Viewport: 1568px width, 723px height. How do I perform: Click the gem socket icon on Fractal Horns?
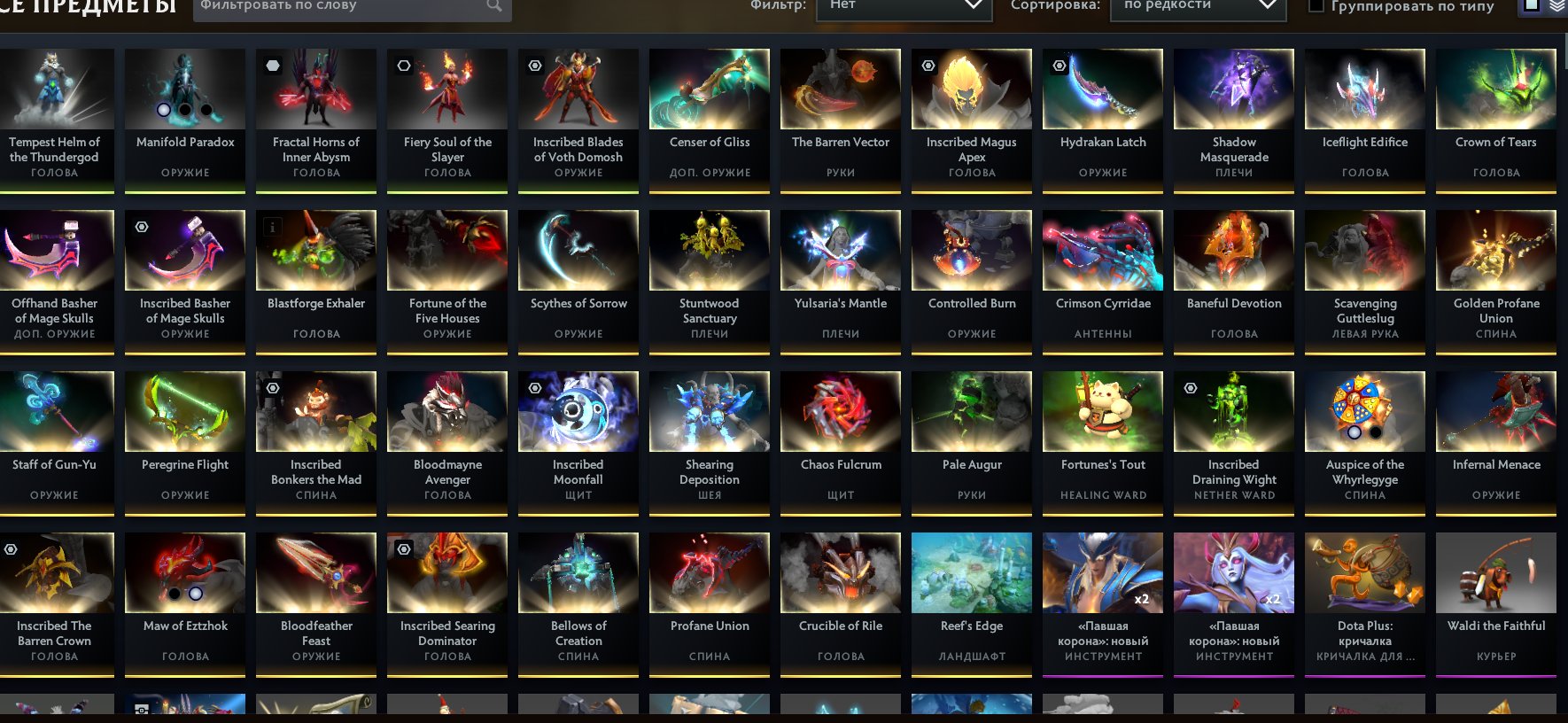[273, 66]
